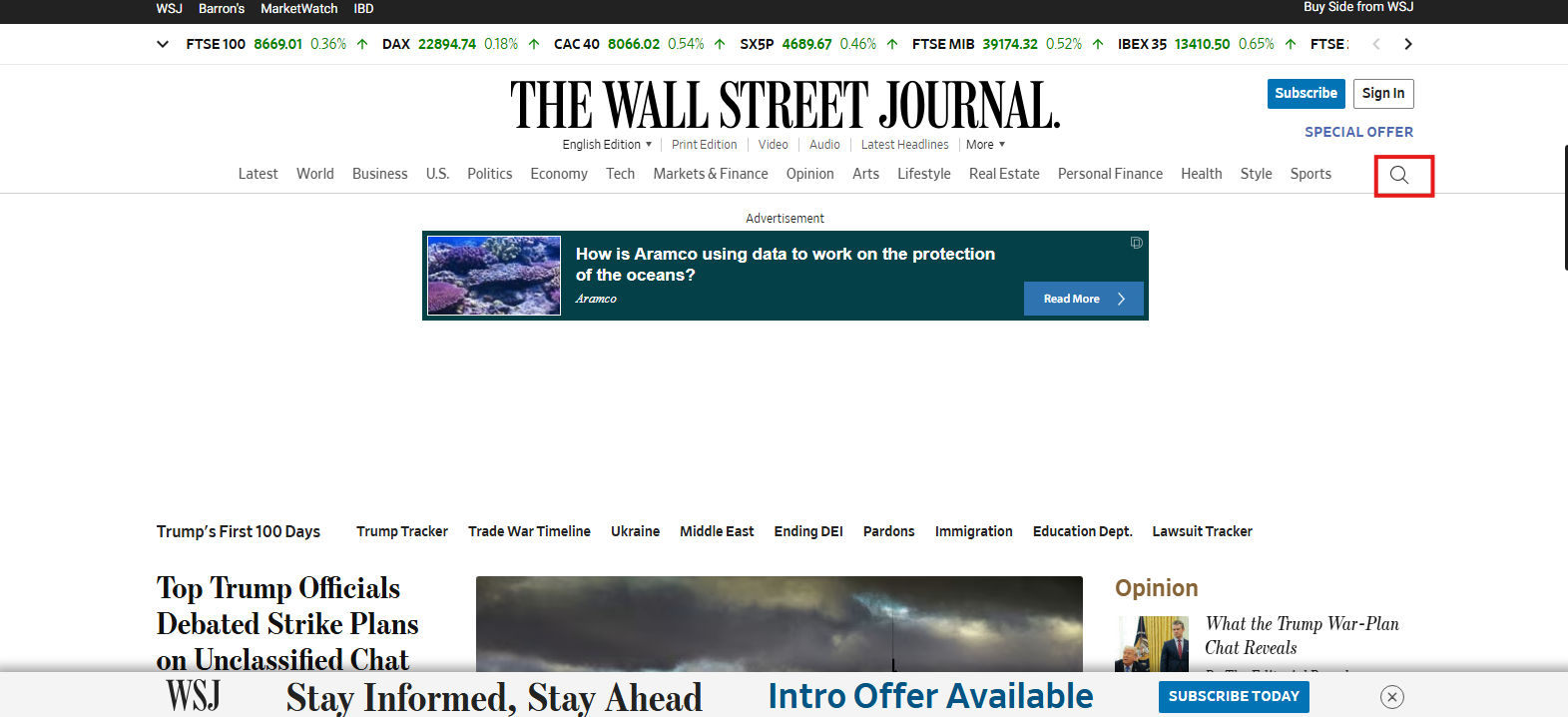This screenshot has height=717, width=1568.
Task: Open the Markets & Finance section
Action: (x=710, y=174)
